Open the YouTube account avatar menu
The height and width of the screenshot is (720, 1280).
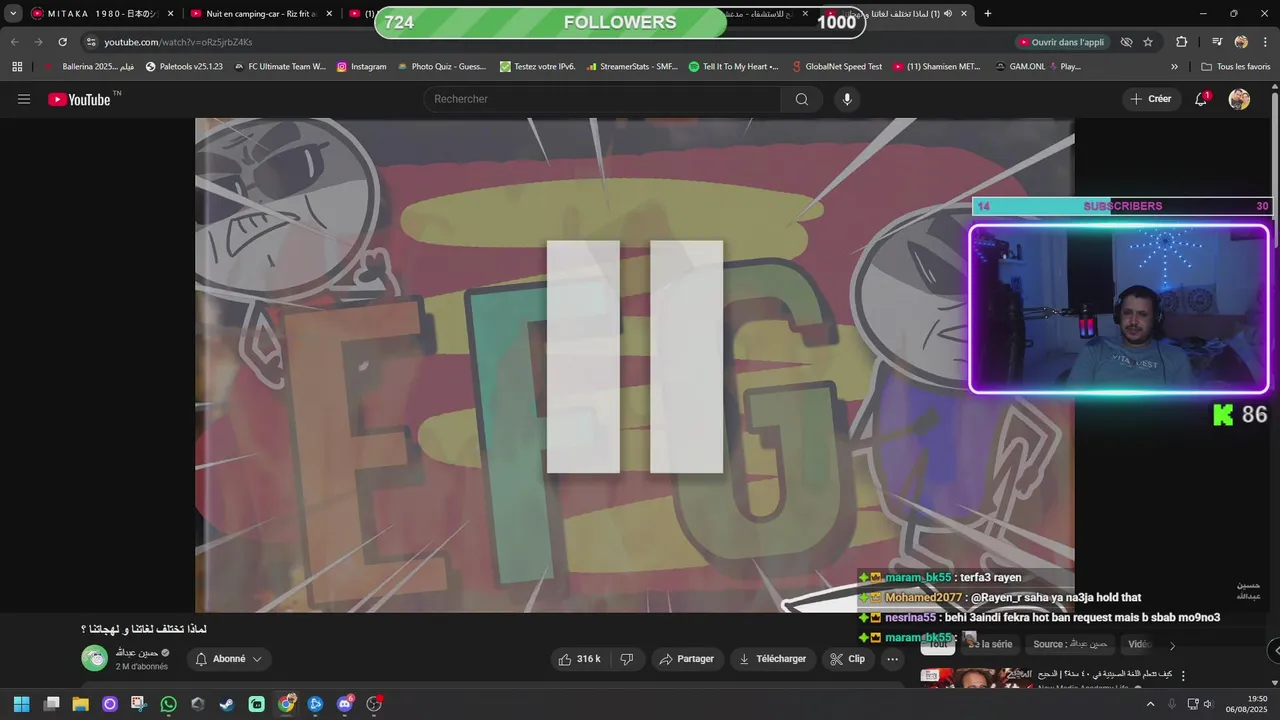(1239, 99)
